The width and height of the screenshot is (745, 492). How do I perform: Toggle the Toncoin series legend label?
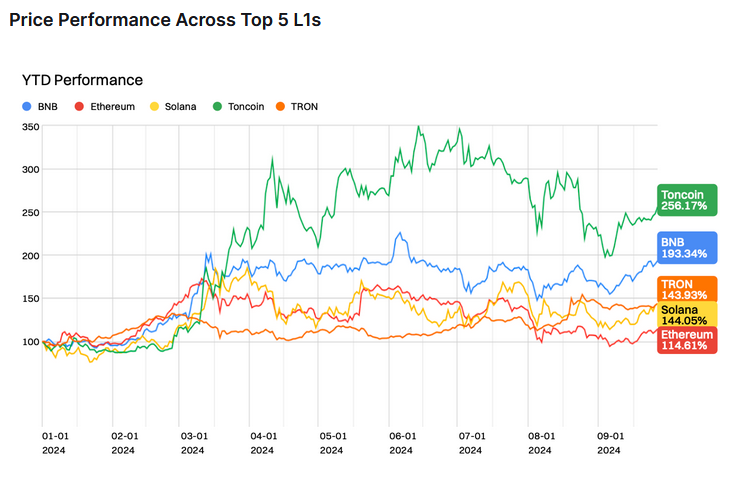pos(246,107)
